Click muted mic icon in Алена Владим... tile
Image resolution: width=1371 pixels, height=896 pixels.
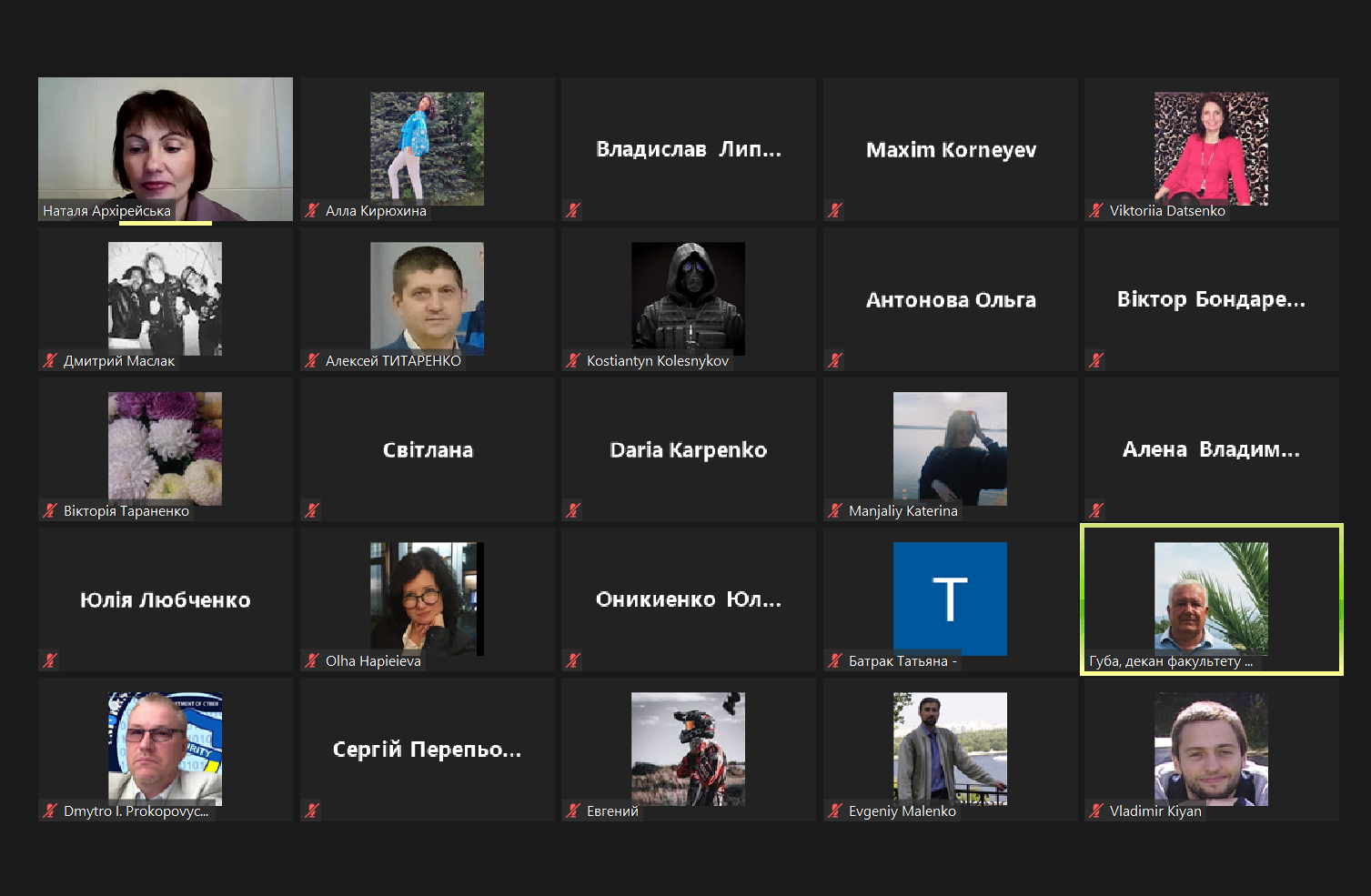pyautogui.click(x=1096, y=510)
